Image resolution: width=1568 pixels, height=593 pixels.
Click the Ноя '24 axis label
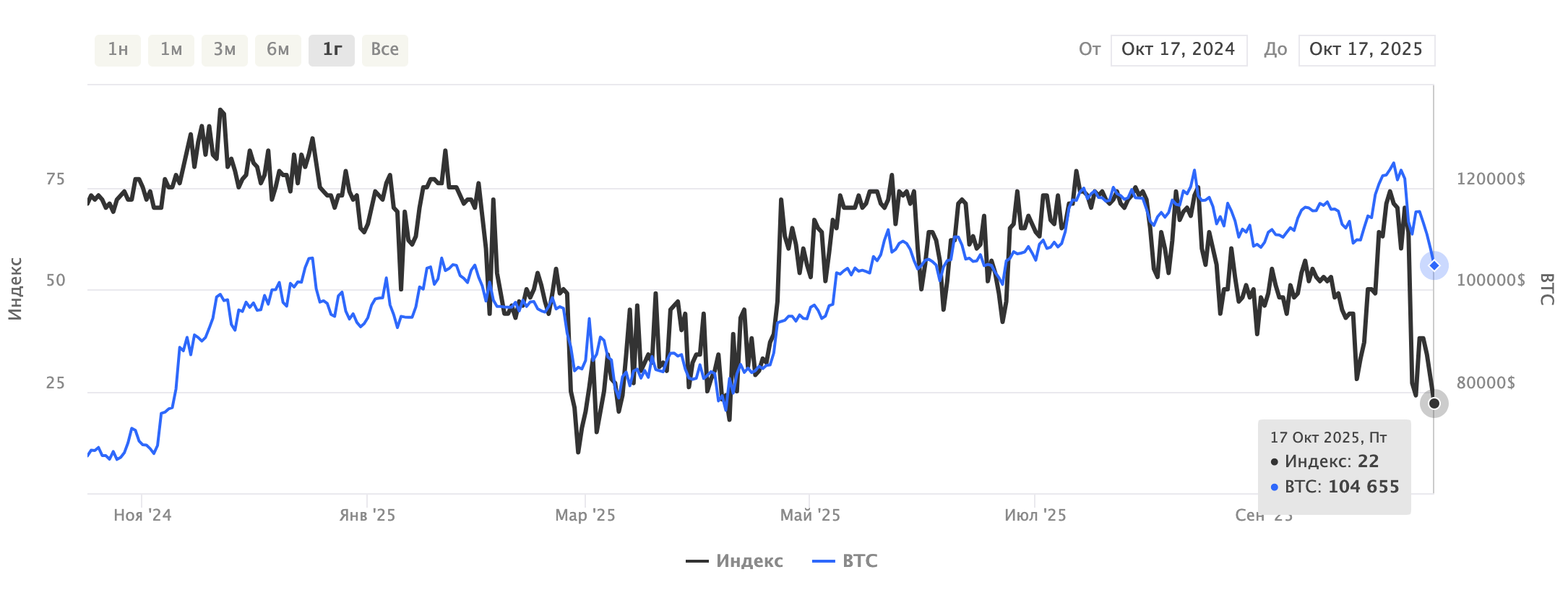pyautogui.click(x=142, y=516)
